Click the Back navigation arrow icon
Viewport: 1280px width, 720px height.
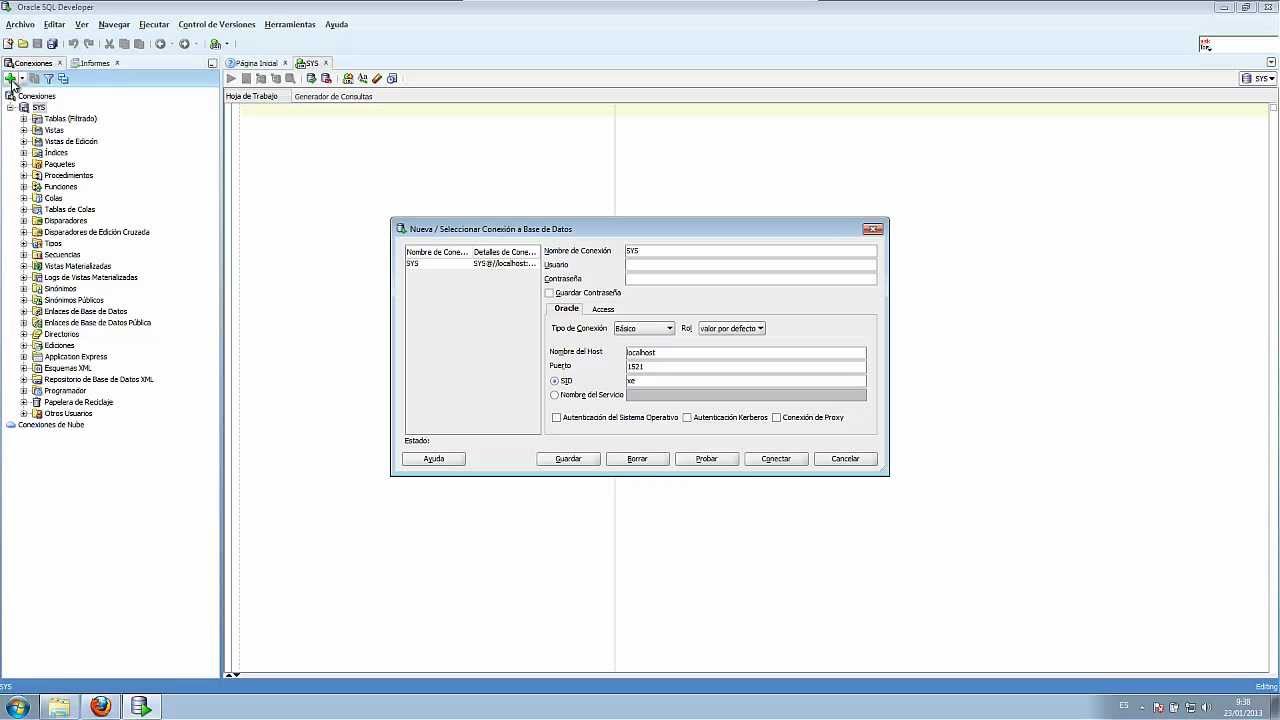coord(160,44)
